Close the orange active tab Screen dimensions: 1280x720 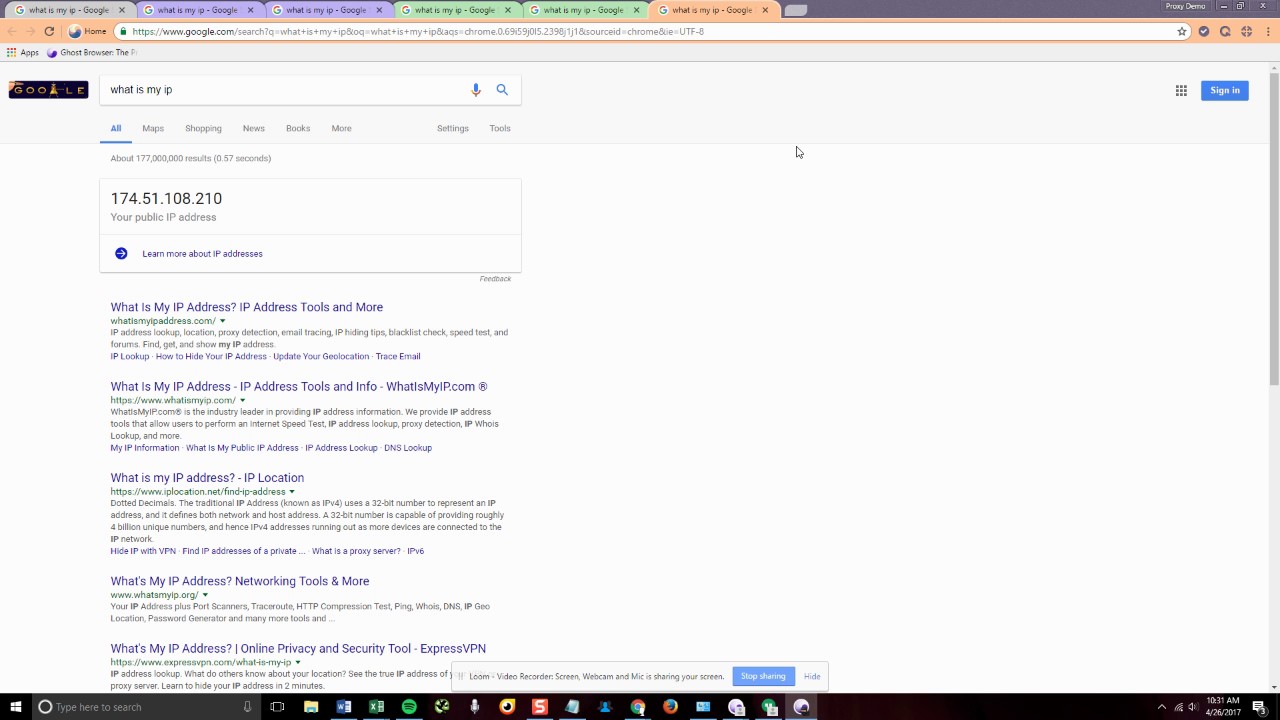(x=765, y=10)
